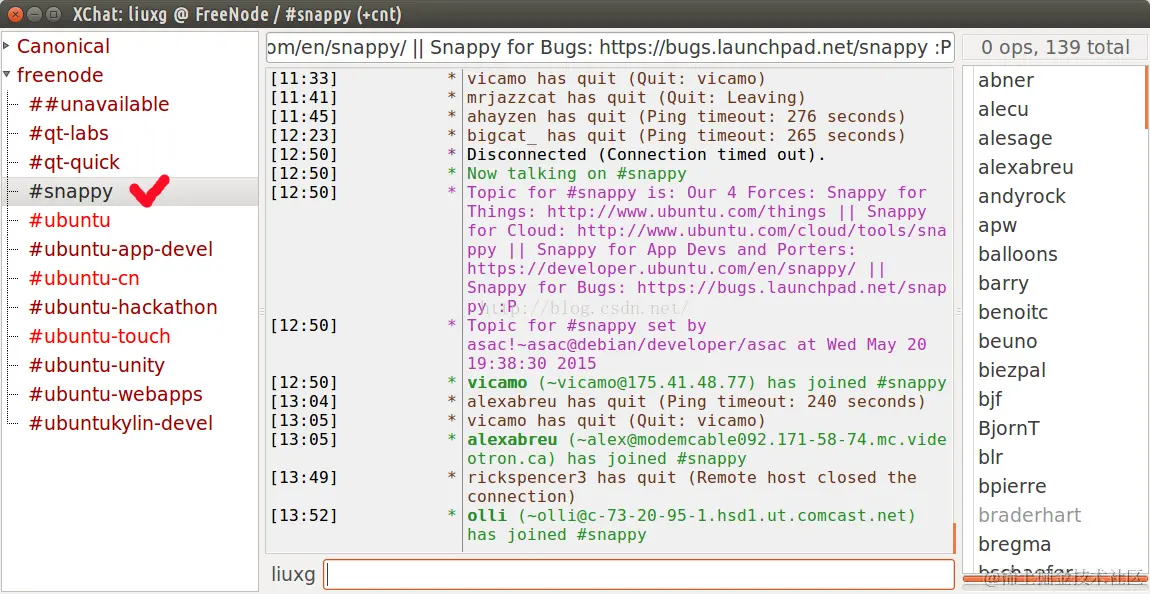Viewport: 1150px width, 594px height.
Task: Select user alecu in user list
Action: click(x=1003, y=109)
